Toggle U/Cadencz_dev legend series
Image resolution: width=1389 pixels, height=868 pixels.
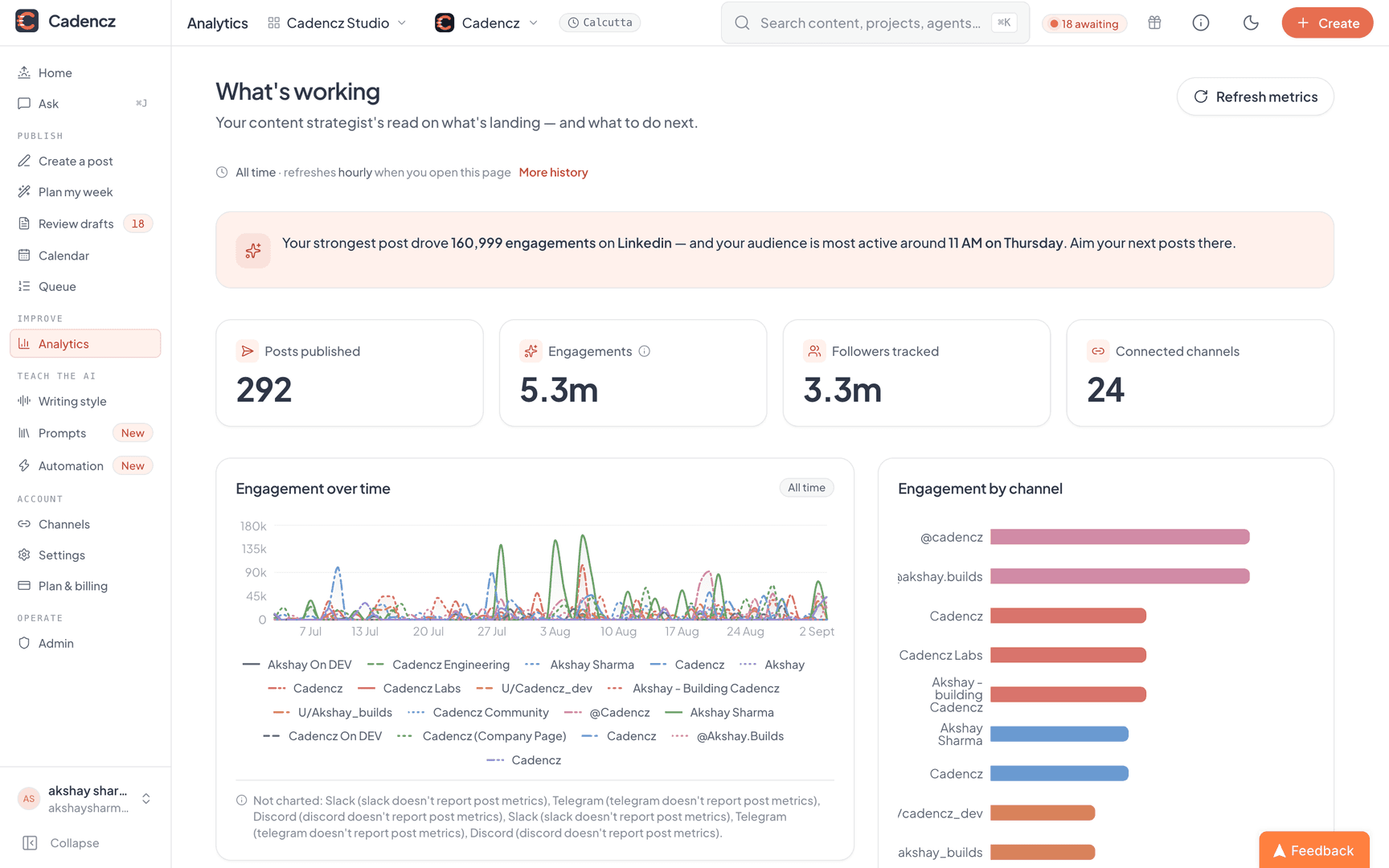click(x=534, y=688)
